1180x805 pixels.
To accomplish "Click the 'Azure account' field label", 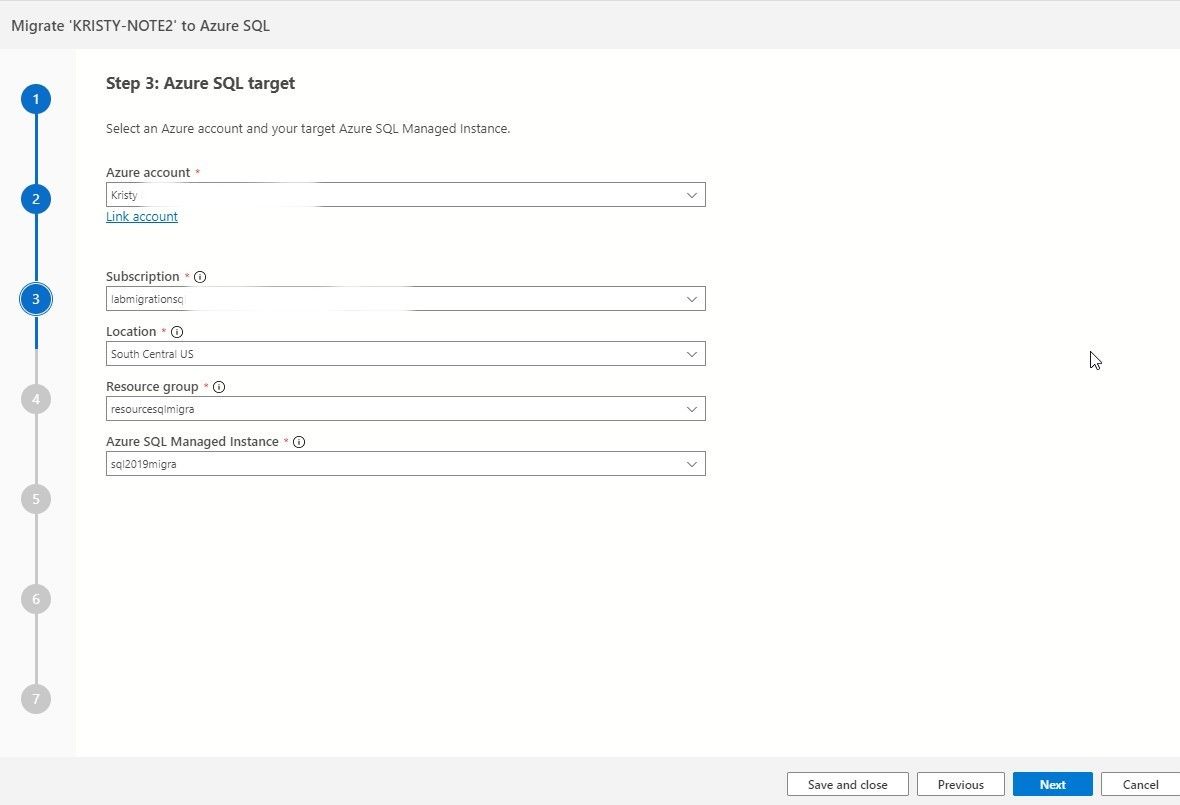I will tap(148, 172).
